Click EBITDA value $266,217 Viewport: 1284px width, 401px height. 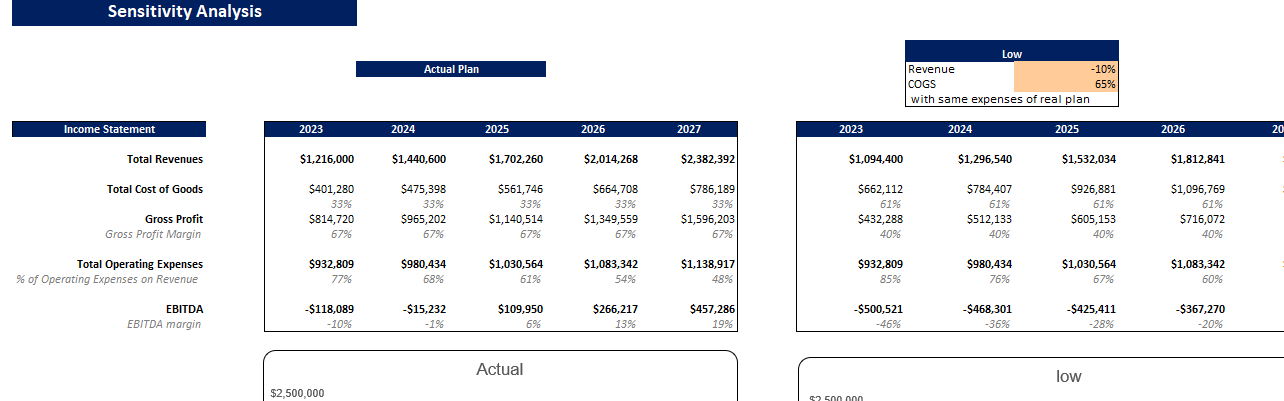click(x=615, y=309)
